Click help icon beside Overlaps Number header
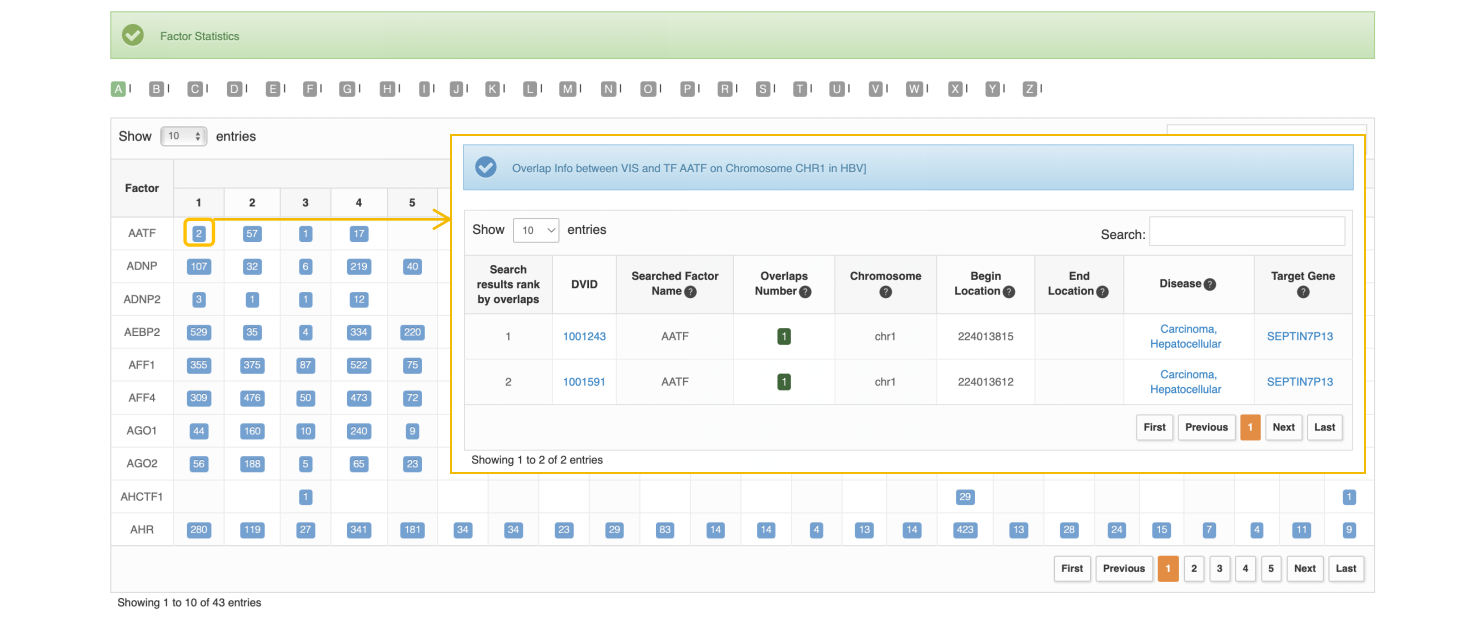The image size is (1478, 618). [806, 292]
